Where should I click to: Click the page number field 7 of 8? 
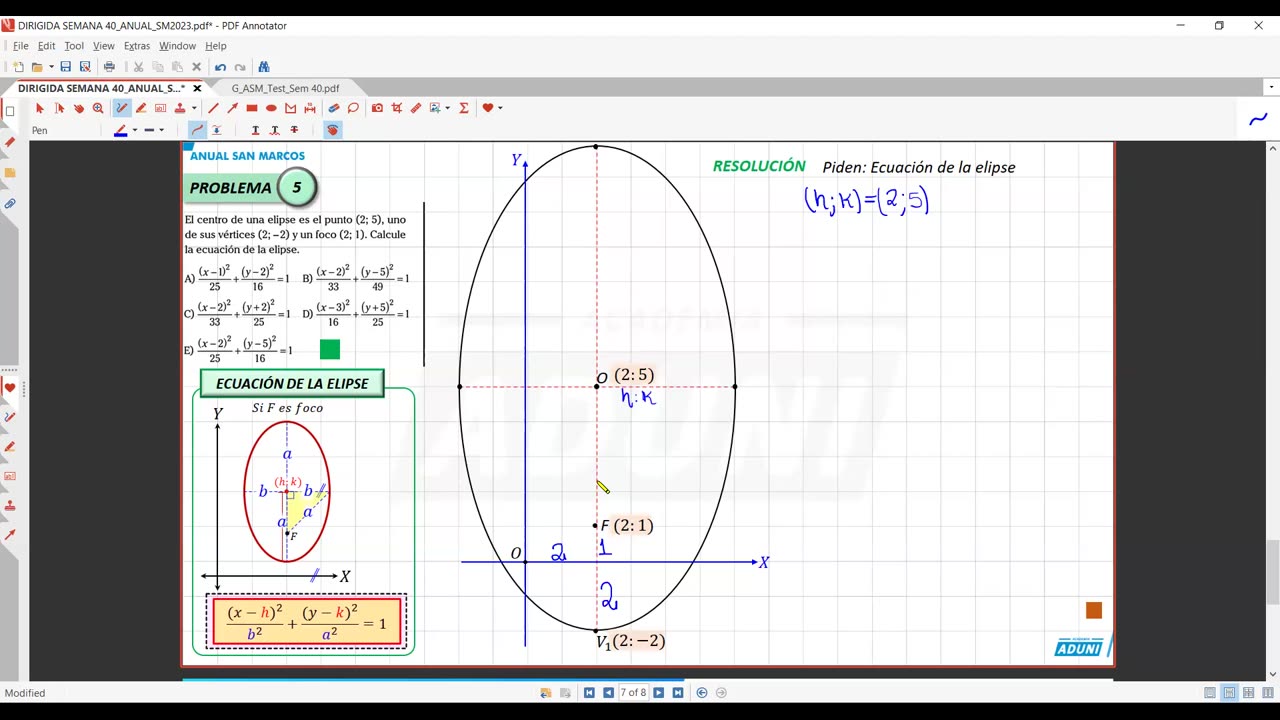pyautogui.click(x=633, y=692)
